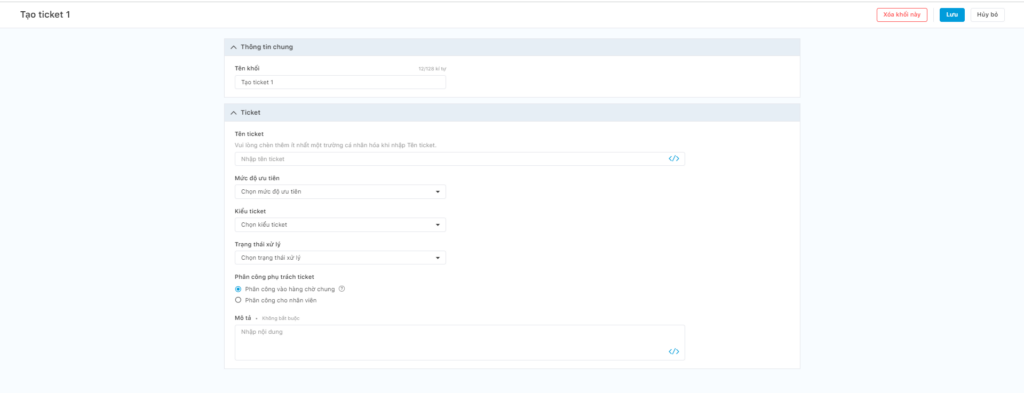Focus the Tên khối input field

click(x=340, y=82)
